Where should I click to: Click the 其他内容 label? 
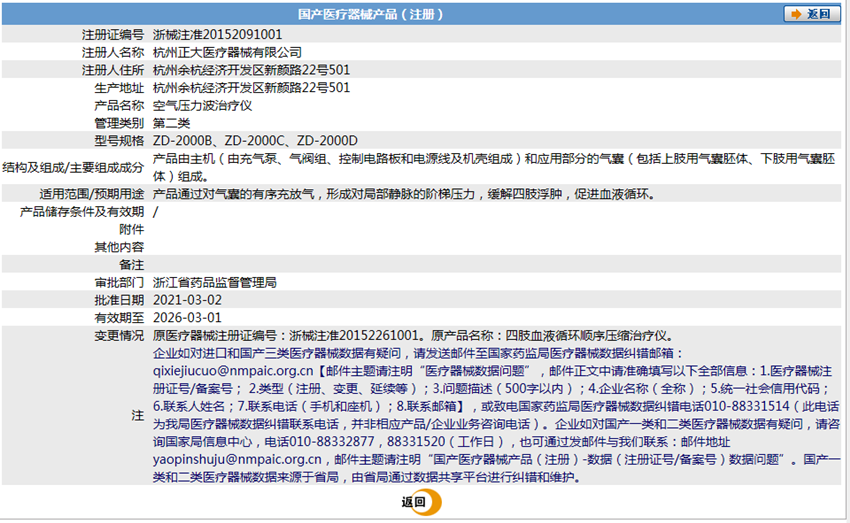(x=119, y=247)
